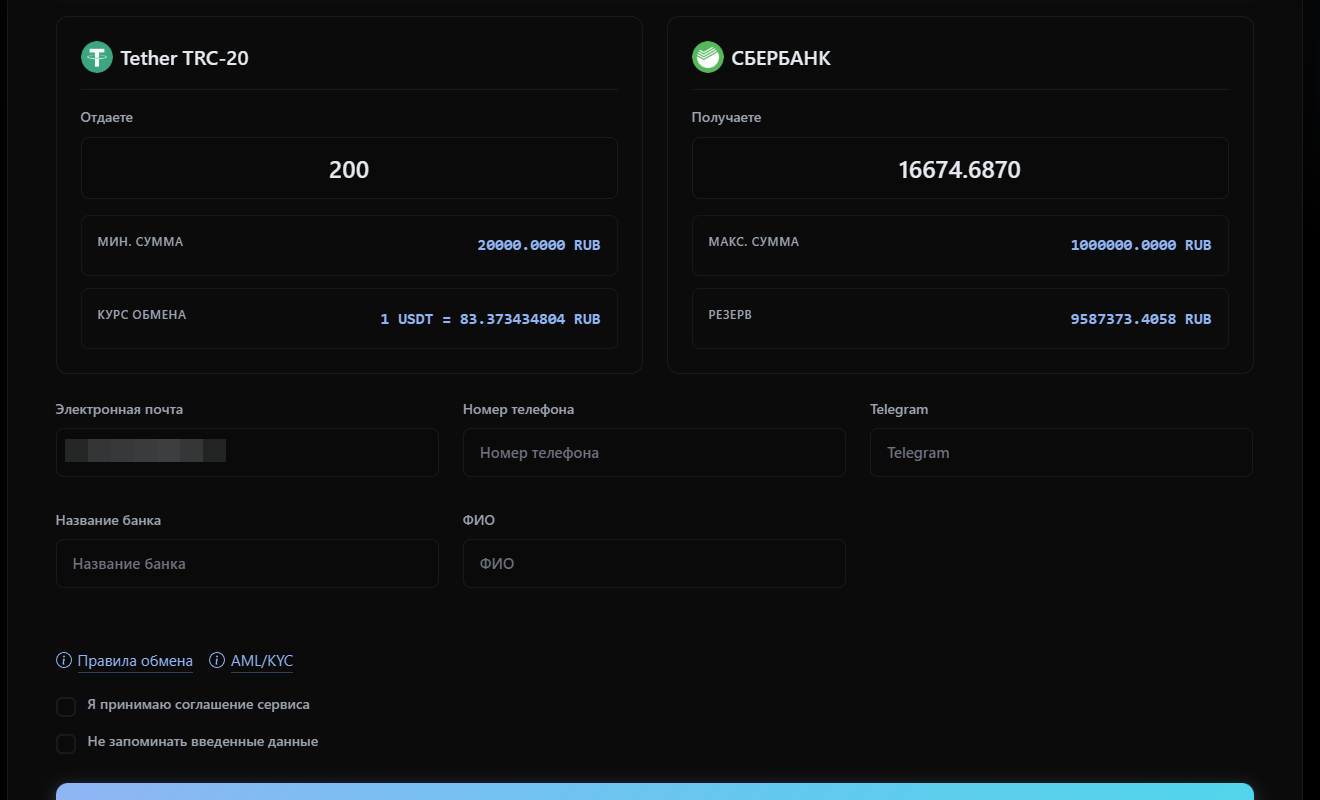Click the МИН. СУММА 20000.0000 RUB panel

(x=348, y=245)
